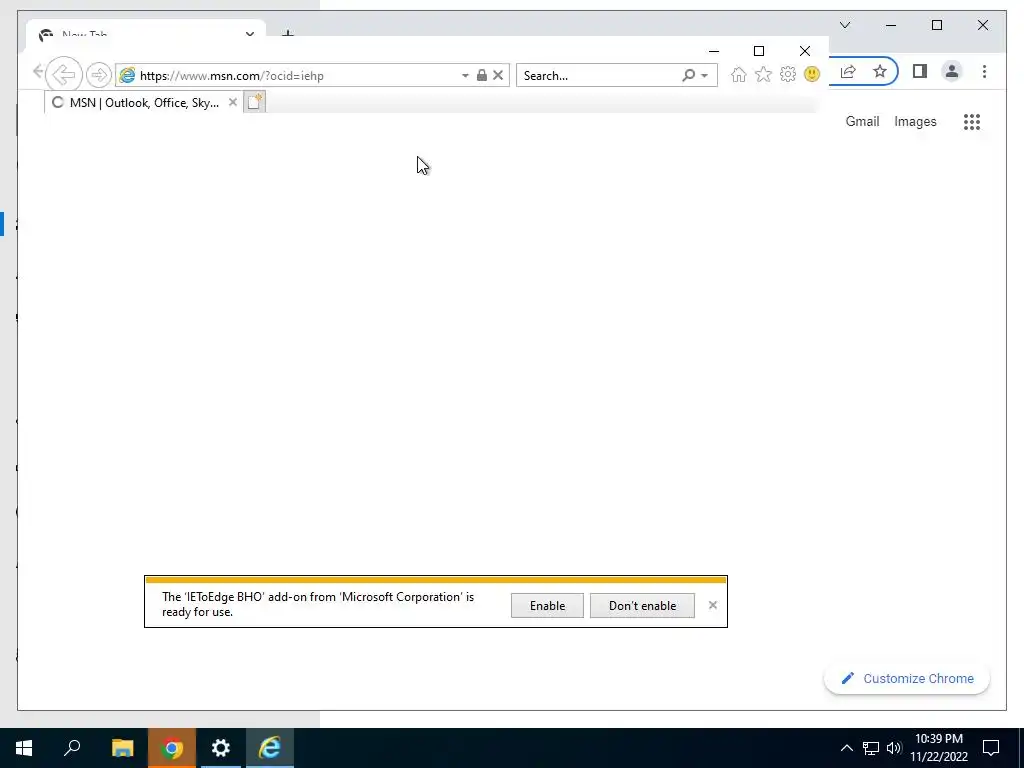Open the search provider dropdown arrow
Viewport: 1024px width, 768px height.
point(705,76)
